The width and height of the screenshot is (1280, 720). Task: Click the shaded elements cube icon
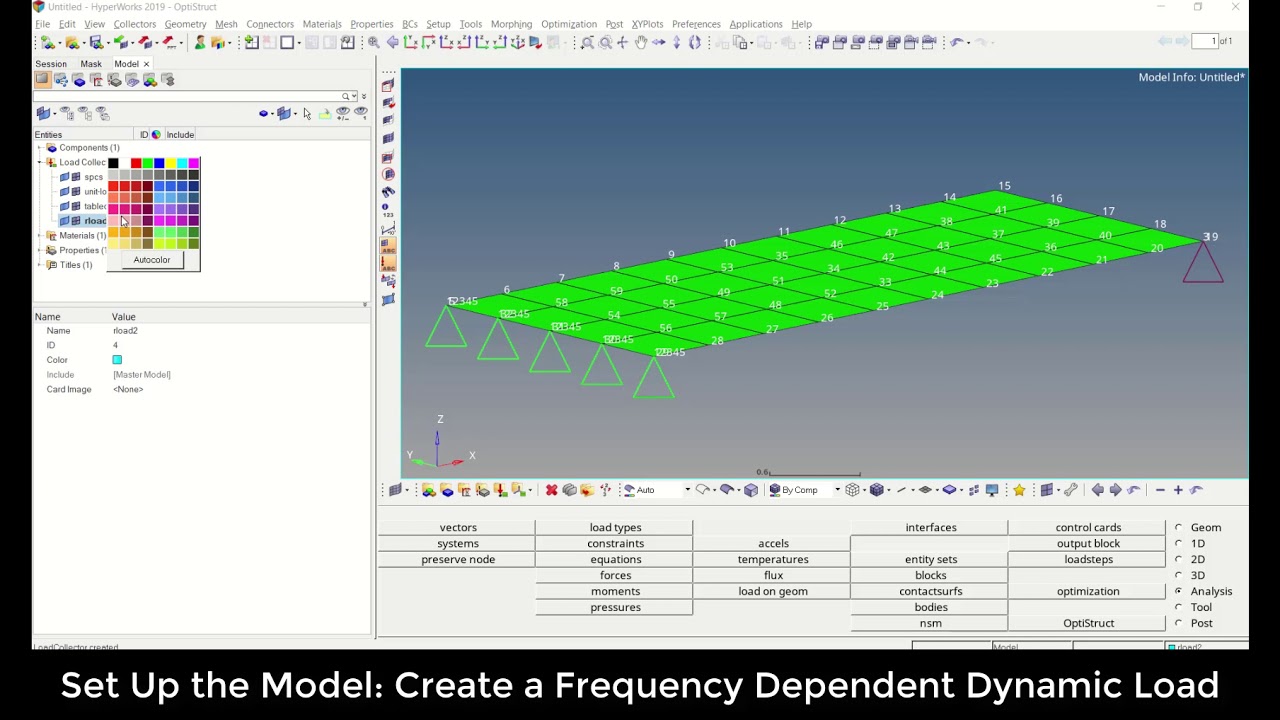tap(877, 490)
